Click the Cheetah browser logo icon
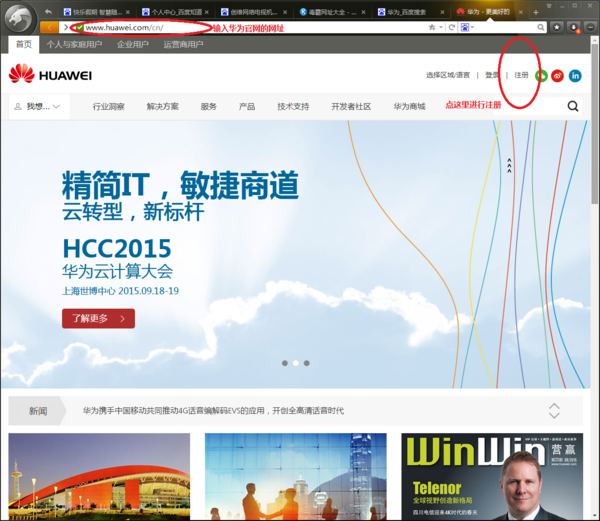Screen dimensions: 600x521 [x=20, y=18]
